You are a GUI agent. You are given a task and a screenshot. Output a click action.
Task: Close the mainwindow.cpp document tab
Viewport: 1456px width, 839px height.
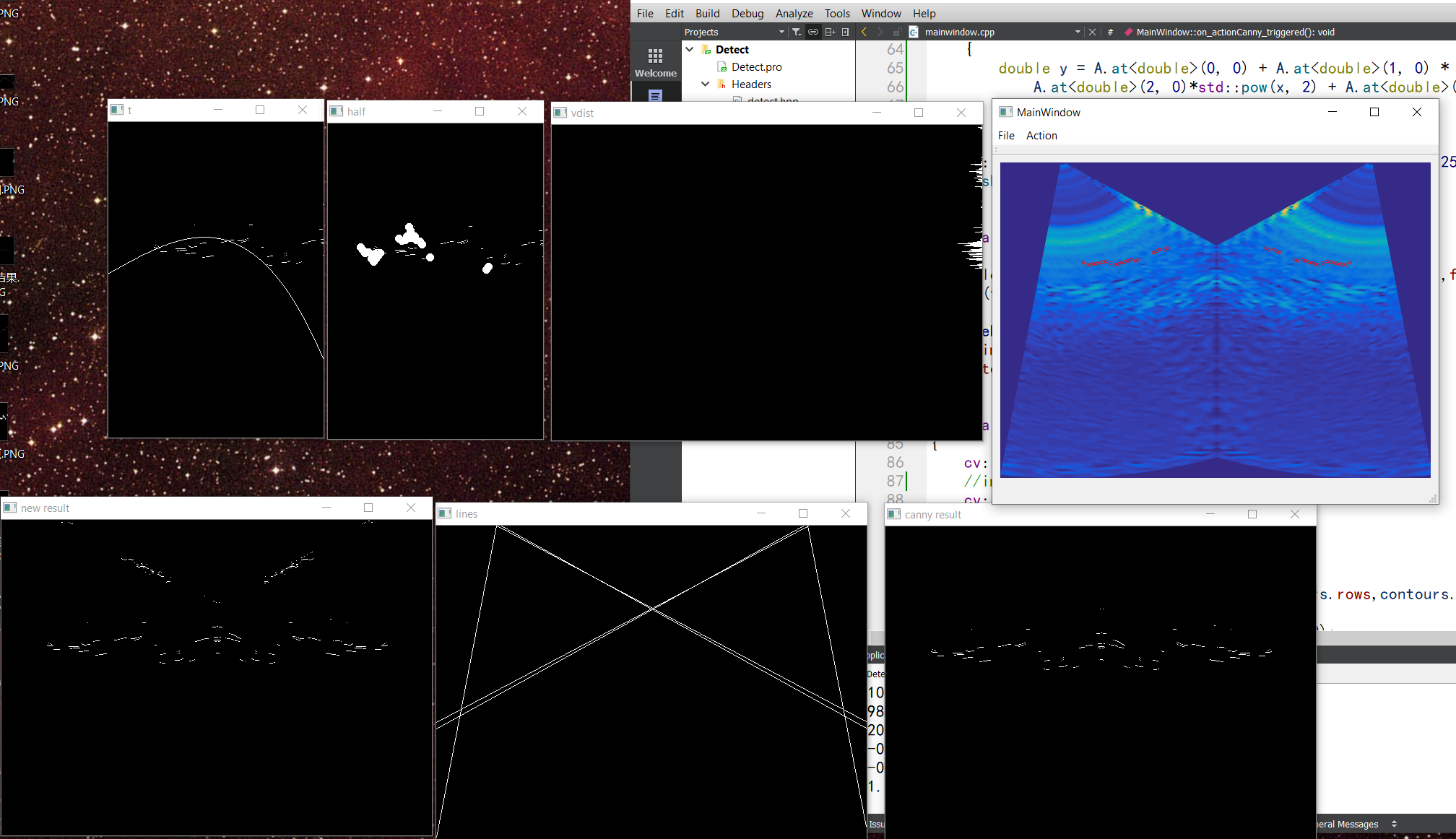coord(1092,32)
